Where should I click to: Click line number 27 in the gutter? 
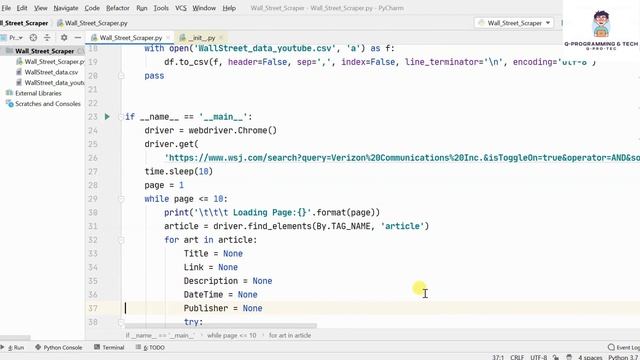point(93,171)
